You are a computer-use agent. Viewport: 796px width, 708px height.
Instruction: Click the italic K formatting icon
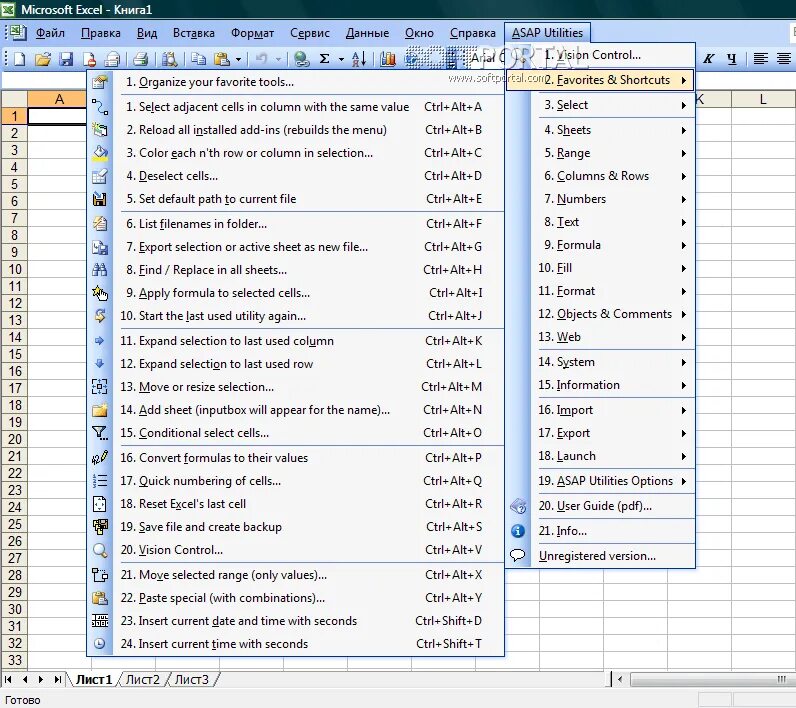coord(709,59)
